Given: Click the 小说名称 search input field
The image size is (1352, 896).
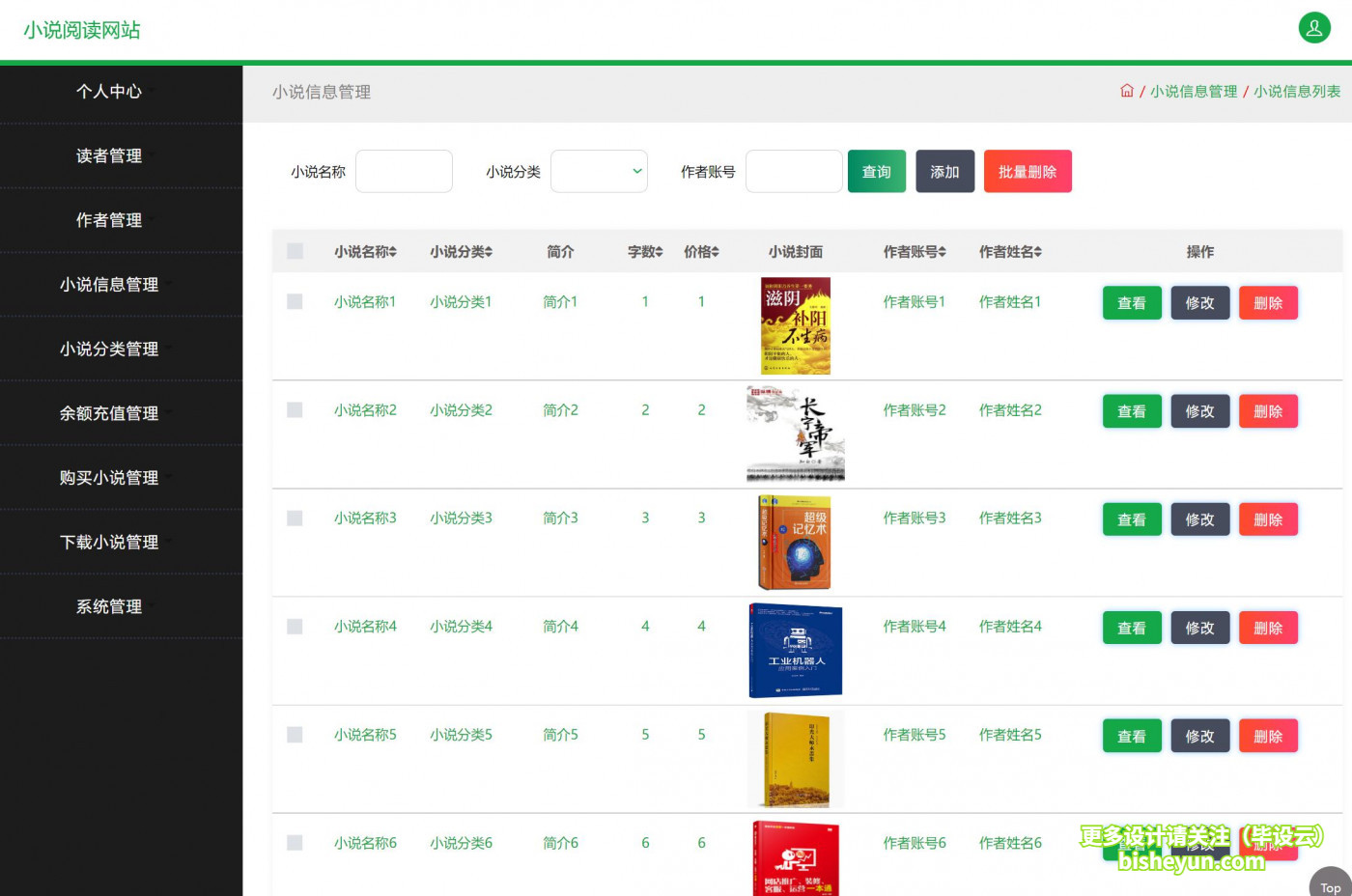Looking at the screenshot, I should pyautogui.click(x=404, y=171).
